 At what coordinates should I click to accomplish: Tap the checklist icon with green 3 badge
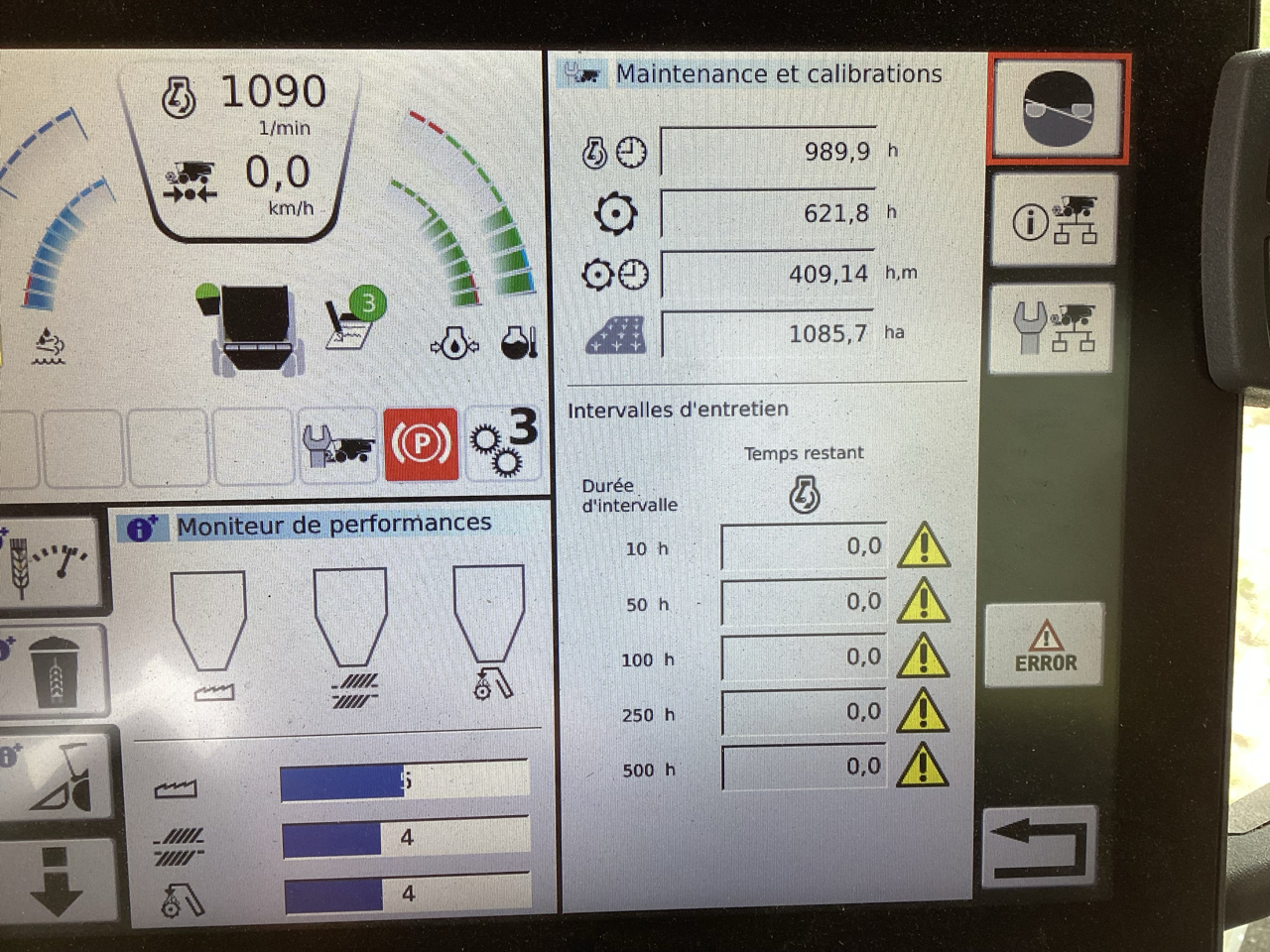(x=353, y=319)
